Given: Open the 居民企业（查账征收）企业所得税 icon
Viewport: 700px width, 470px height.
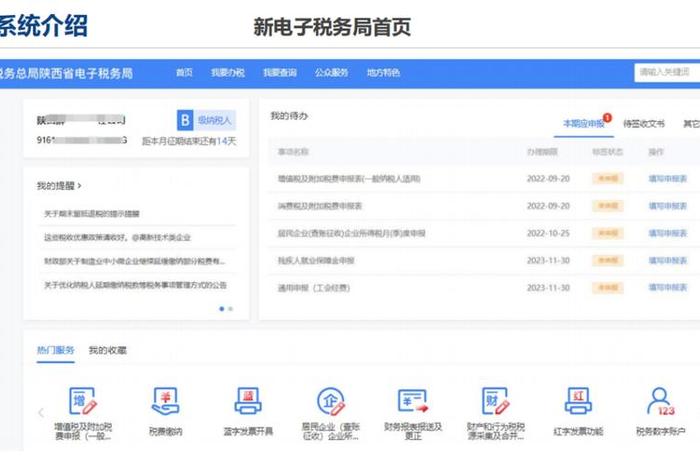Looking at the screenshot, I should [x=330, y=401].
